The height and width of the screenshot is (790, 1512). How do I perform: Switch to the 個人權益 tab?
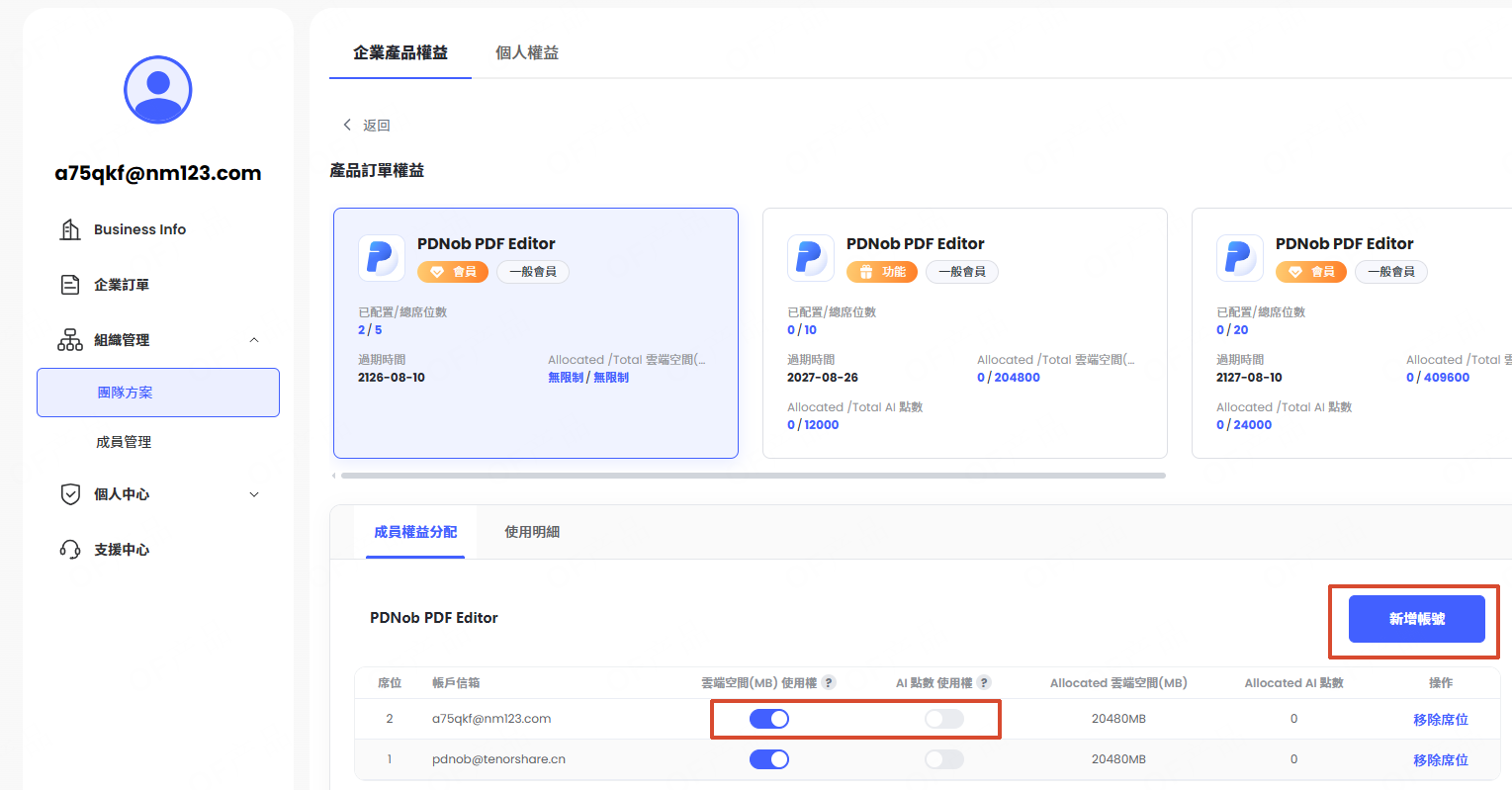(527, 52)
